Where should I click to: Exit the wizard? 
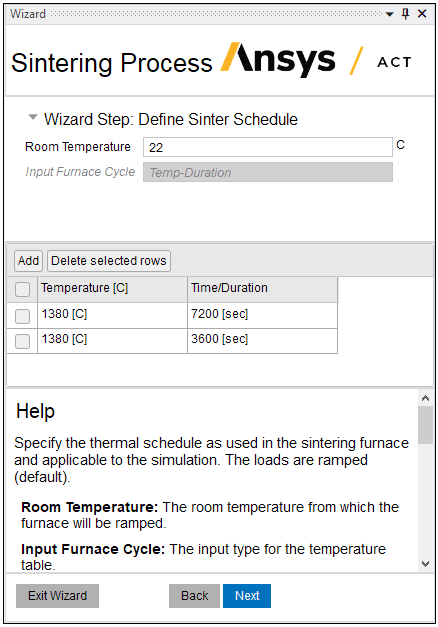pos(57,596)
